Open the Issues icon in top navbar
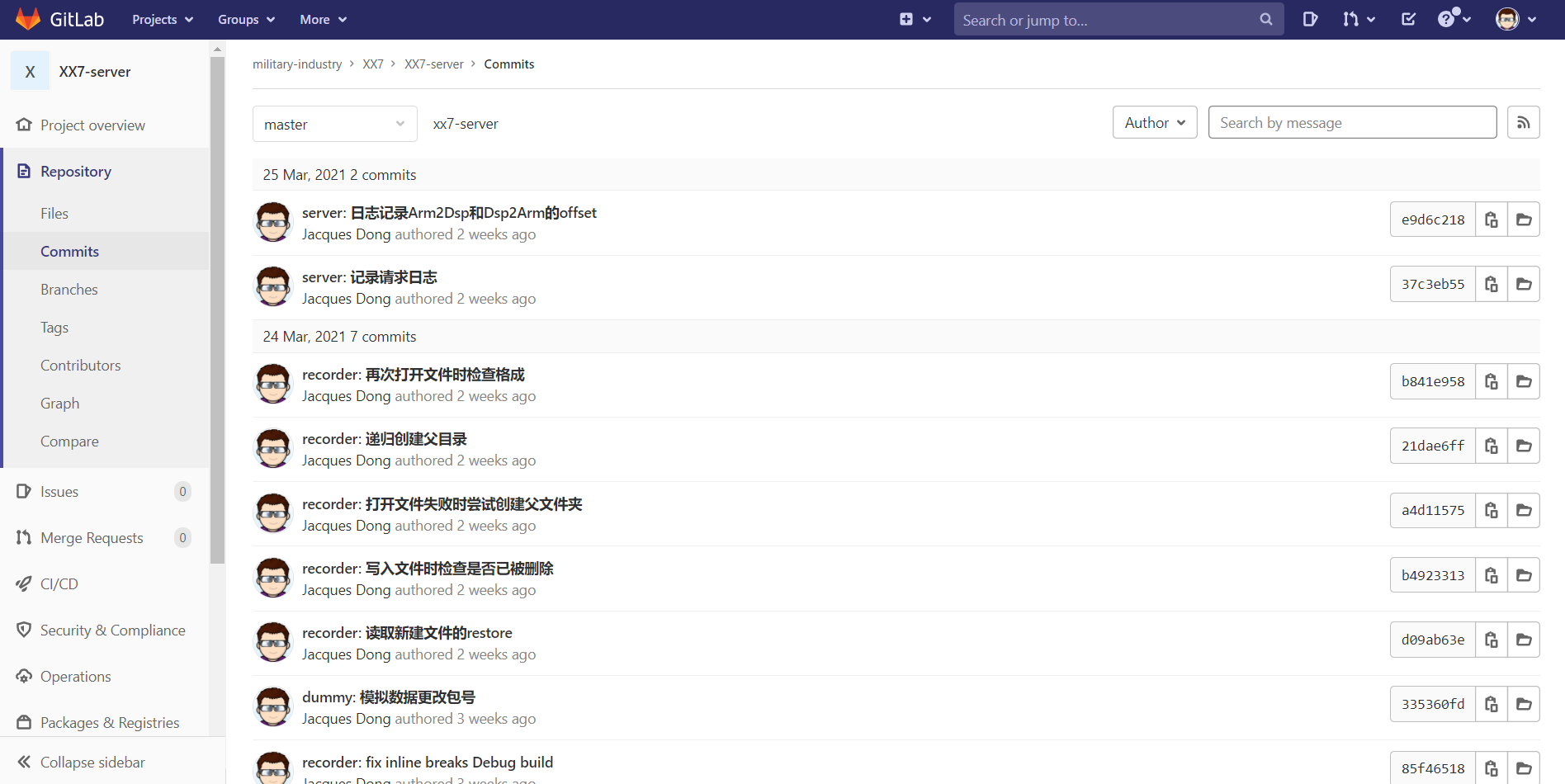This screenshot has width=1565, height=784. [1310, 19]
